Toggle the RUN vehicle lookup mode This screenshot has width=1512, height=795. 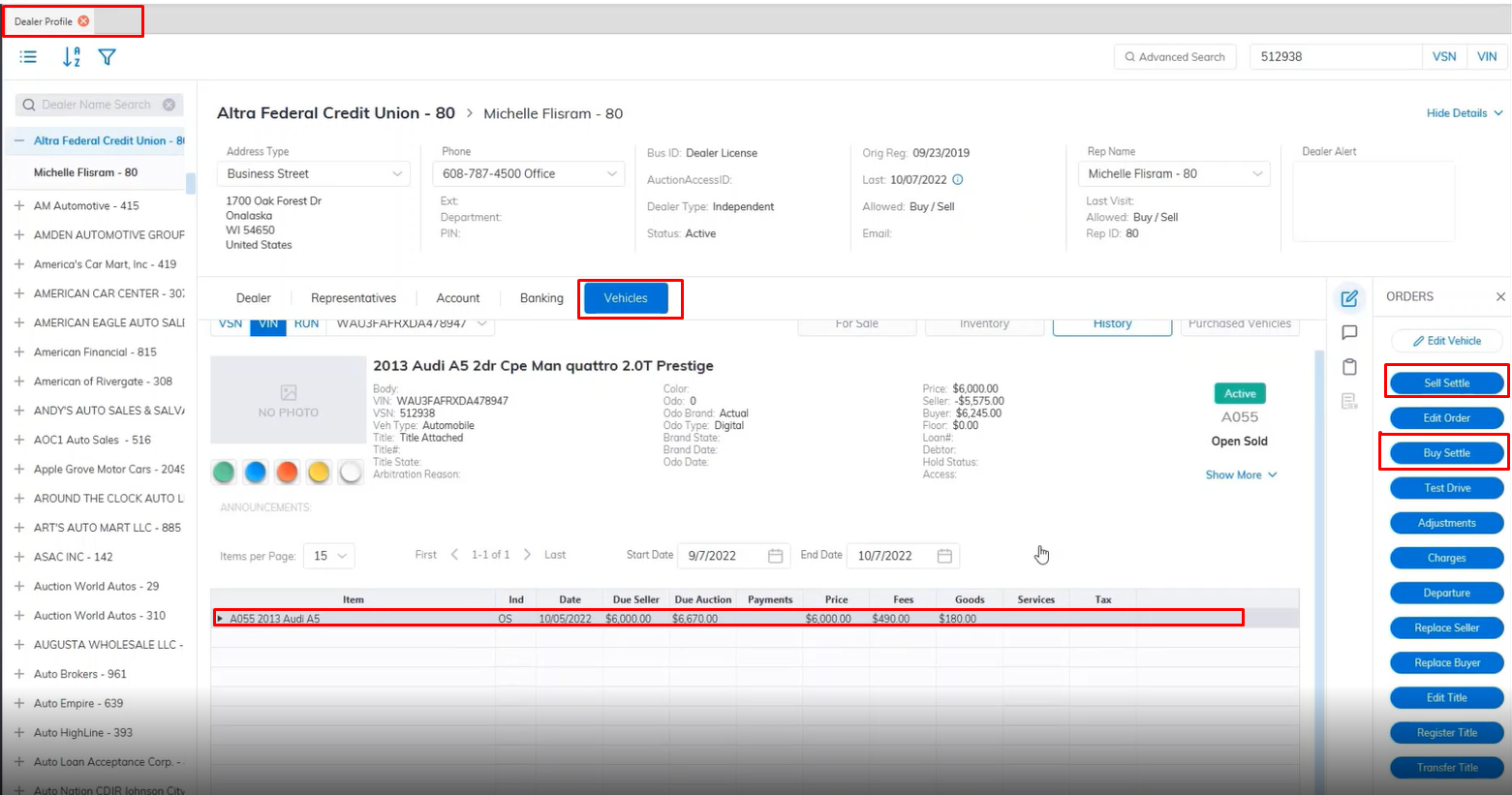coord(306,324)
